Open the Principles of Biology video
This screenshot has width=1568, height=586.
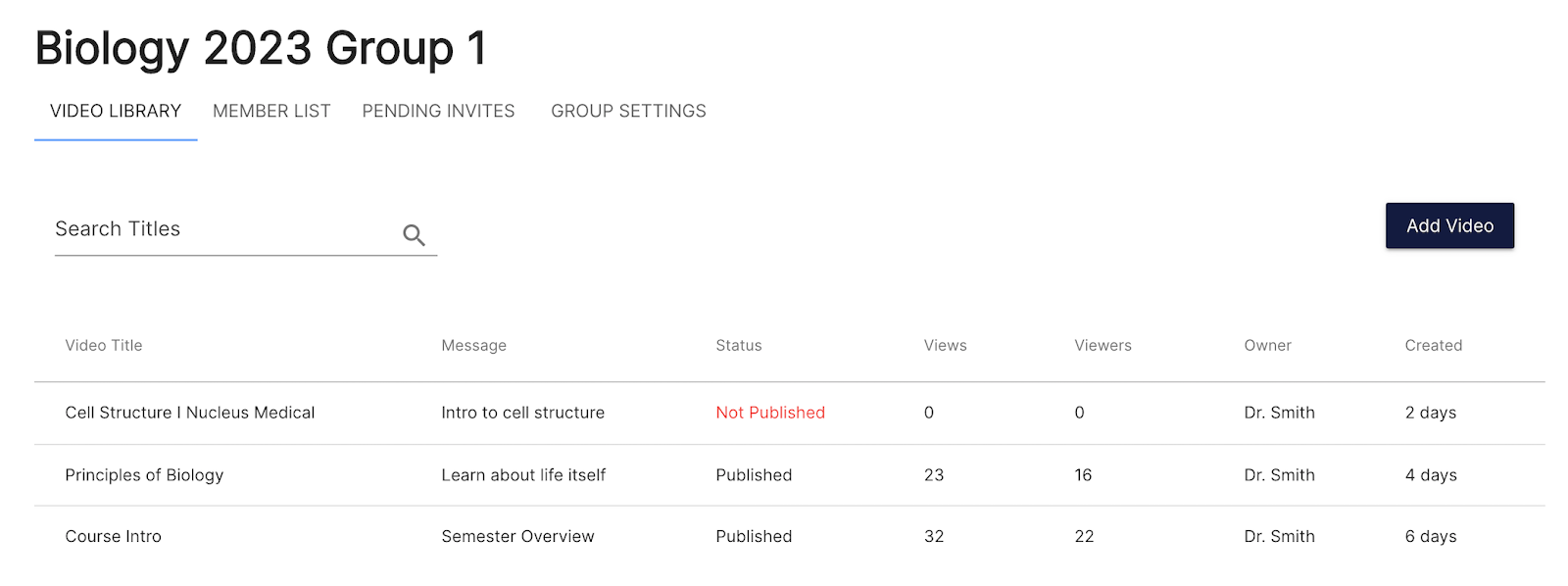(x=144, y=475)
